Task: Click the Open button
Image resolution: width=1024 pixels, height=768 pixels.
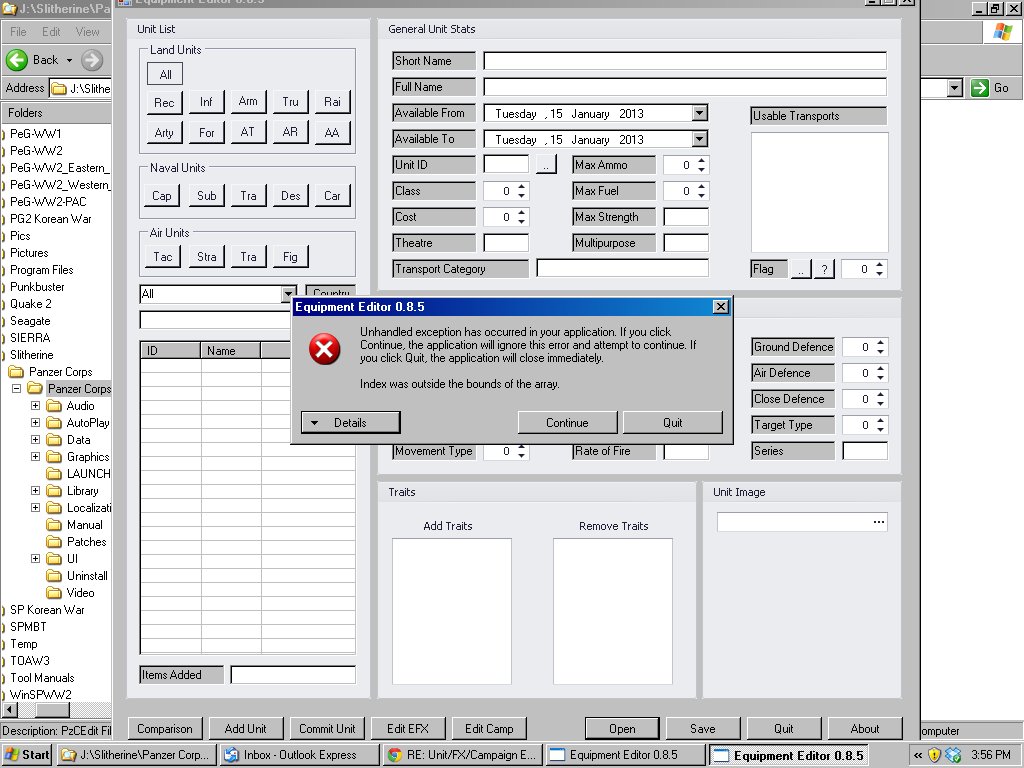Action: coord(622,729)
